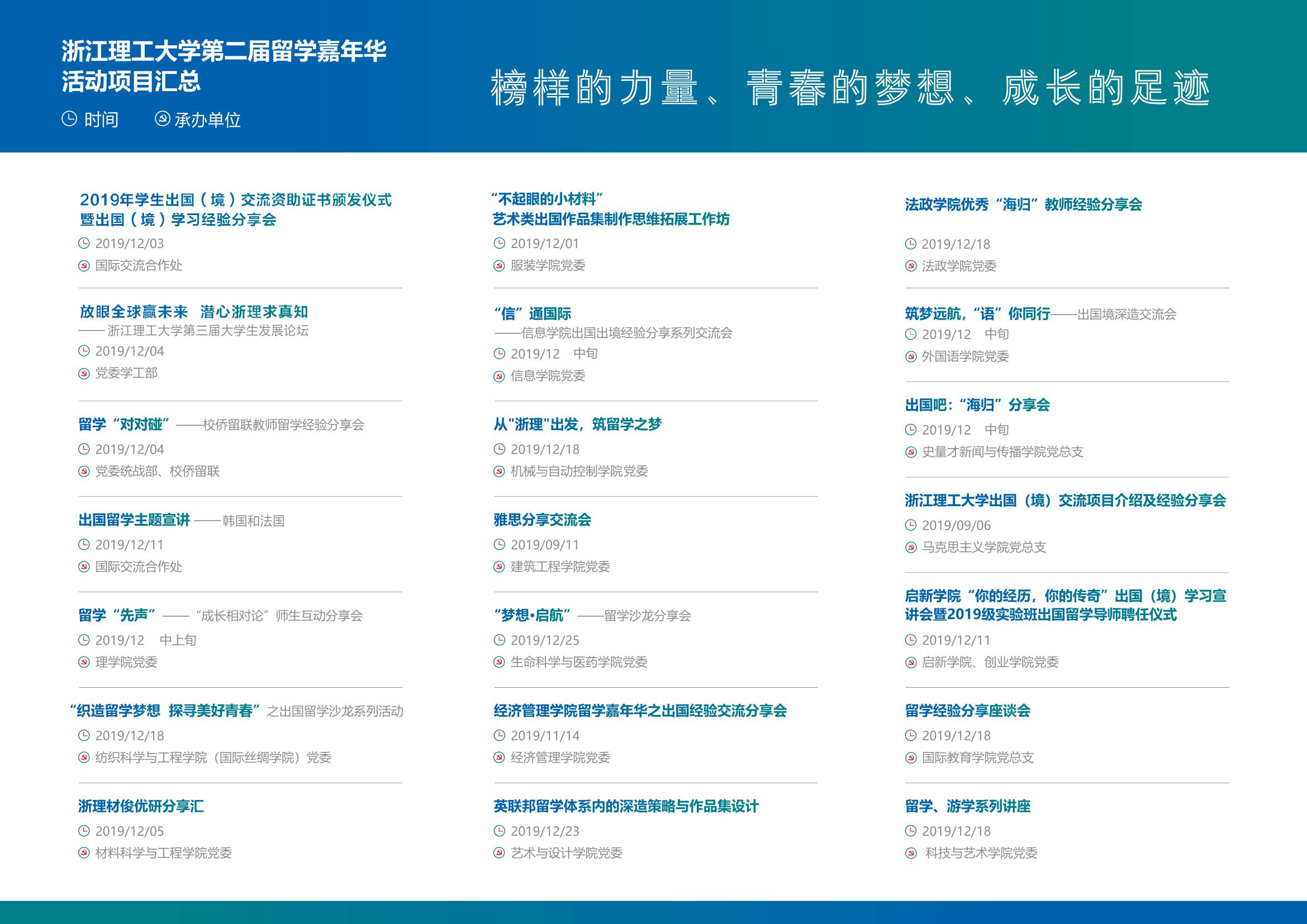The width and height of the screenshot is (1307, 924).
Task: Select the emblem icon beside 党委统战部、校侨留联
Action: point(84,471)
